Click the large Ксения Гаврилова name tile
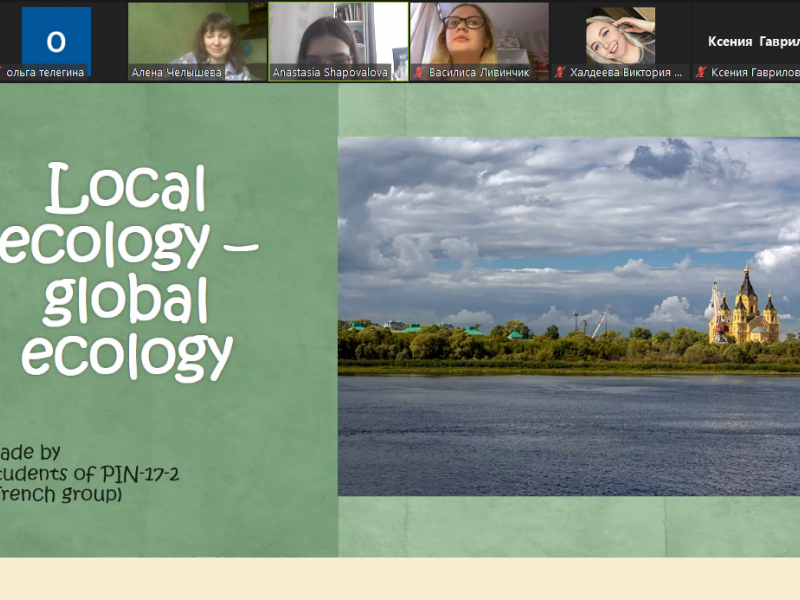 [752, 41]
